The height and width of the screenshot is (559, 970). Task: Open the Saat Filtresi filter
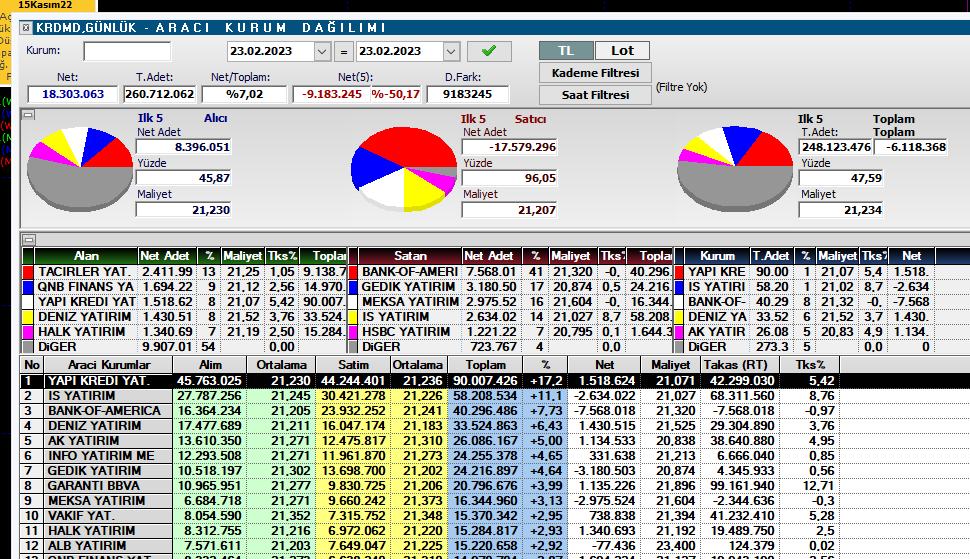595,95
